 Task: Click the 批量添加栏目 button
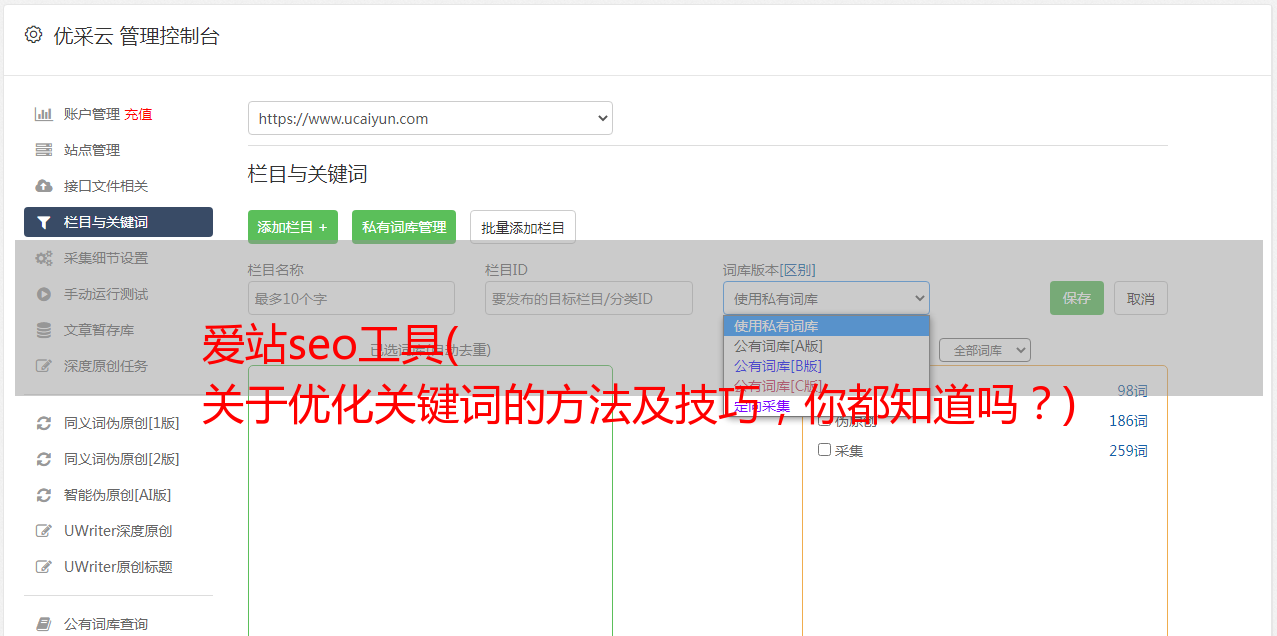[x=523, y=227]
